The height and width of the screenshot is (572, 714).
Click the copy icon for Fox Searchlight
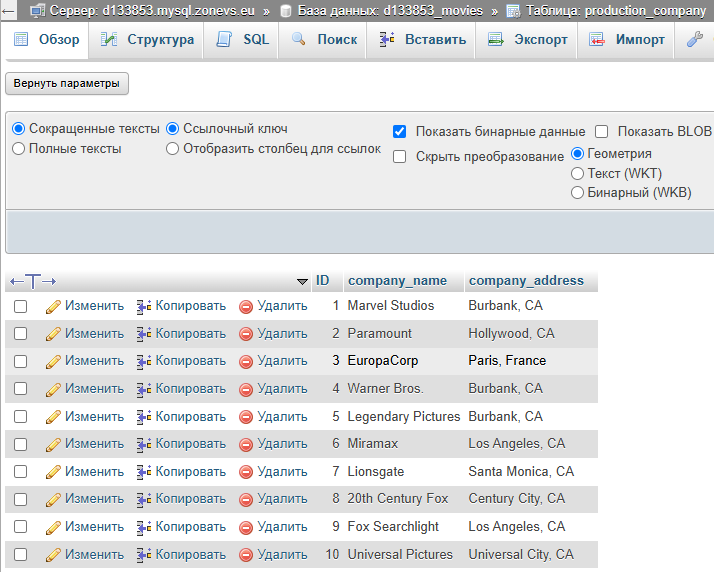click(x=144, y=527)
